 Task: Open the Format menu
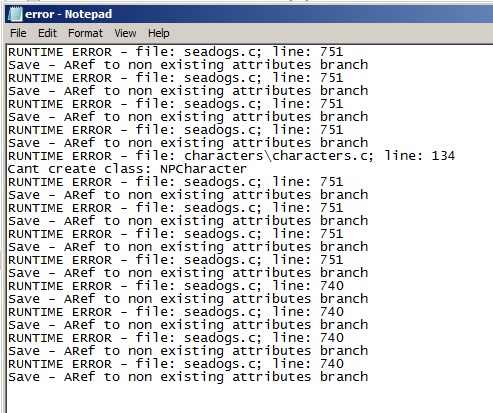tap(85, 33)
